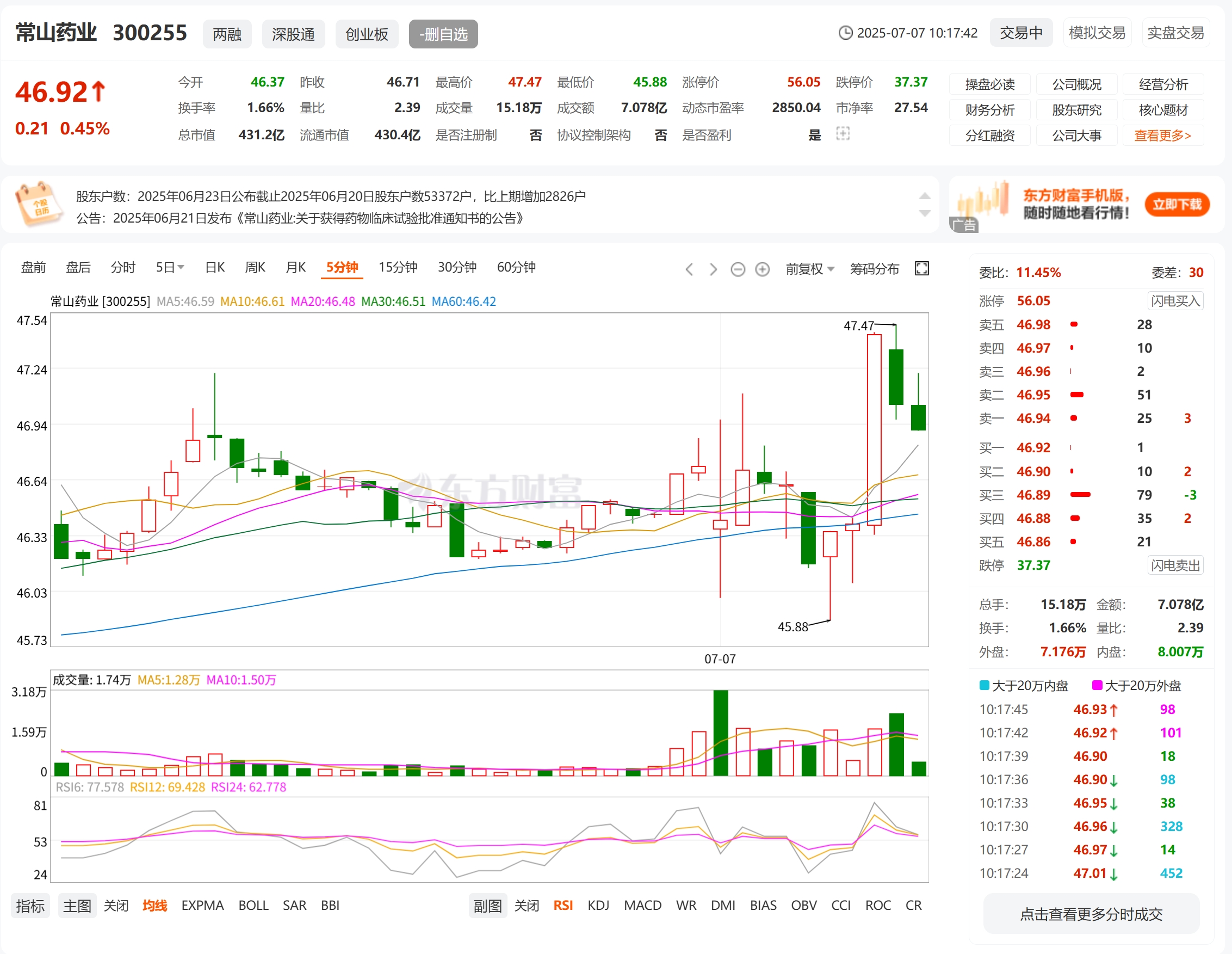The height and width of the screenshot is (954, 1232).
Task: Enable the 均线 main chart indicator
Action: (x=154, y=906)
